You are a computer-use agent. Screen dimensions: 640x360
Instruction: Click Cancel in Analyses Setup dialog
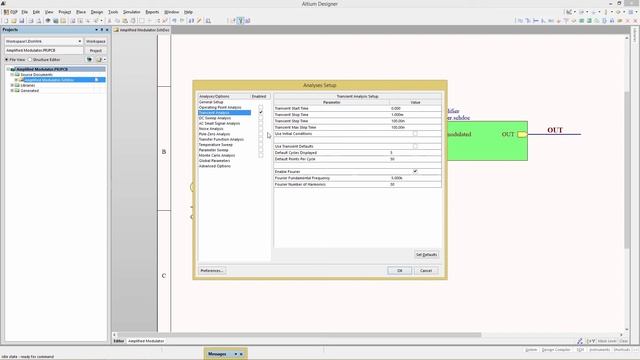426,271
